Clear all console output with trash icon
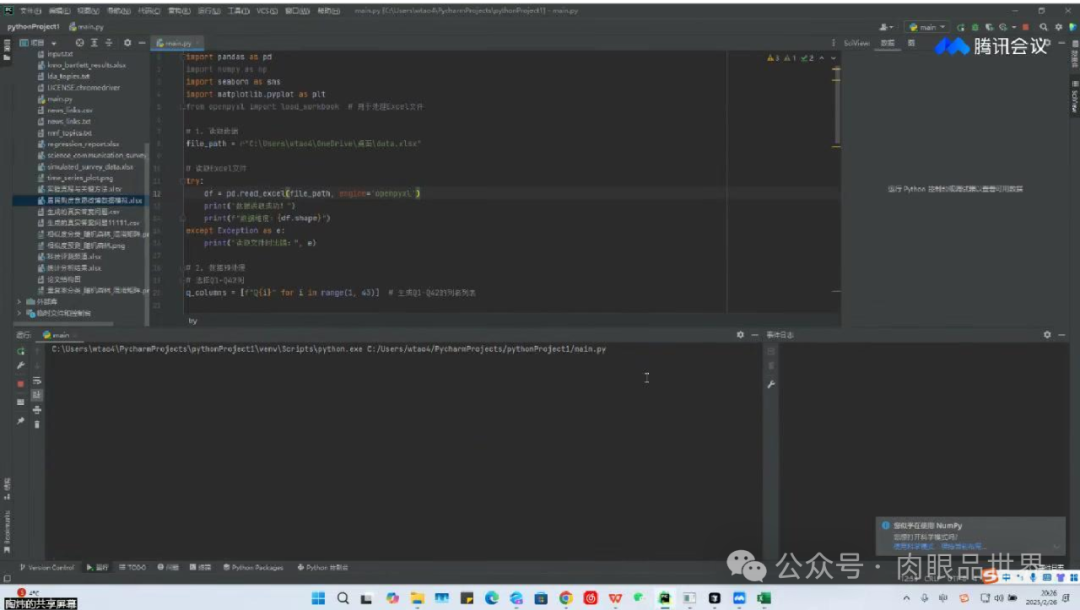Image resolution: width=1080 pixels, height=610 pixels. [37, 424]
